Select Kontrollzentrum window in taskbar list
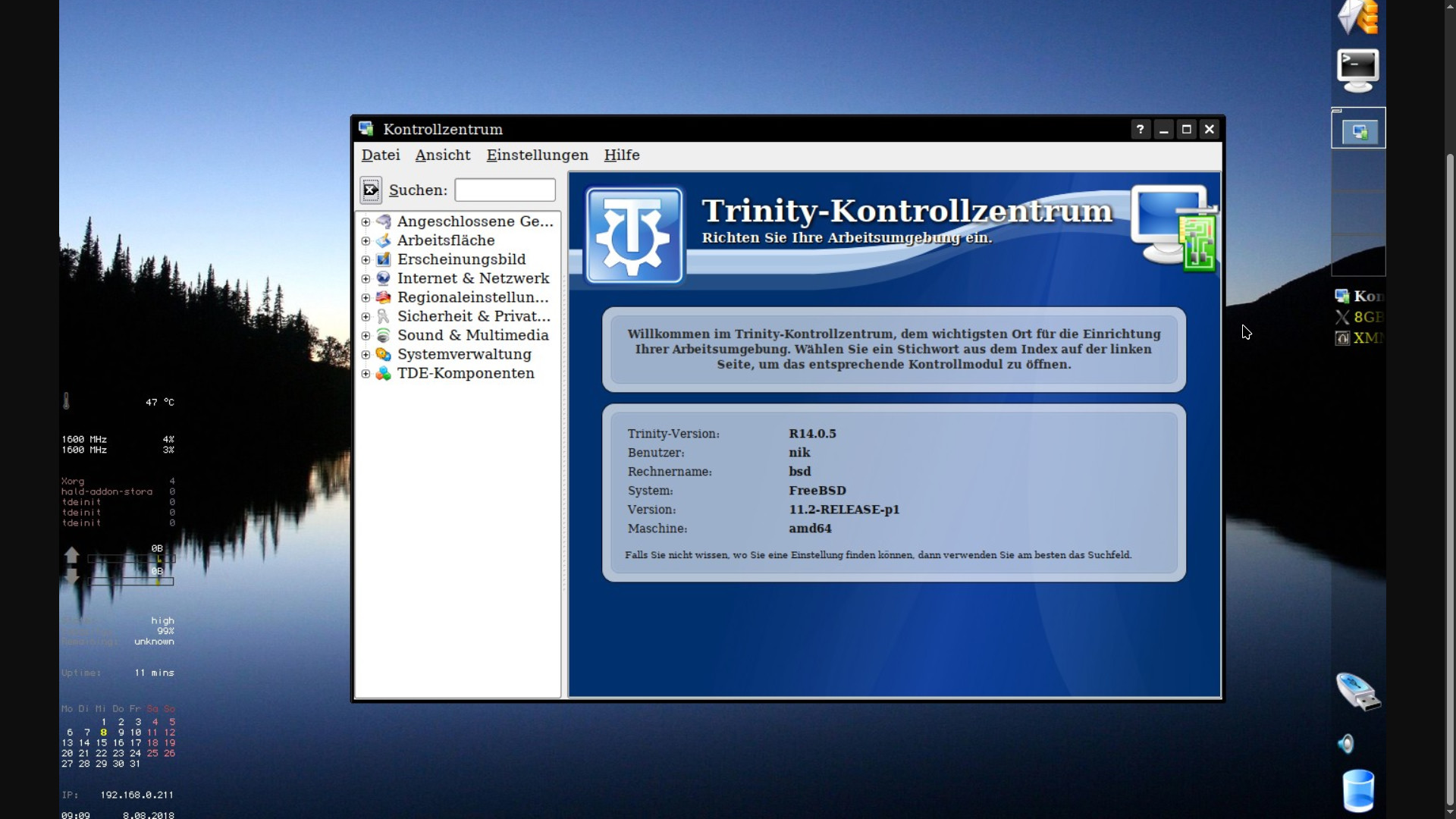1456x819 pixels. (x=1360, y=296)
